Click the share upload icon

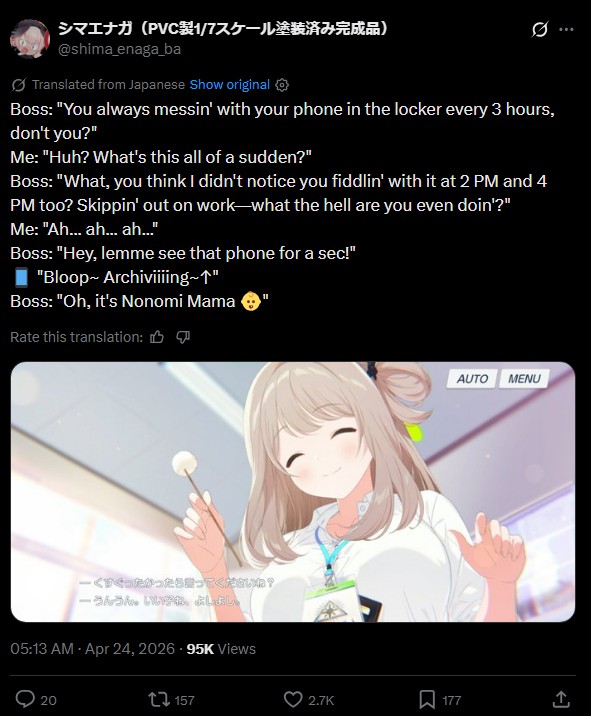[x=561, y=699]
